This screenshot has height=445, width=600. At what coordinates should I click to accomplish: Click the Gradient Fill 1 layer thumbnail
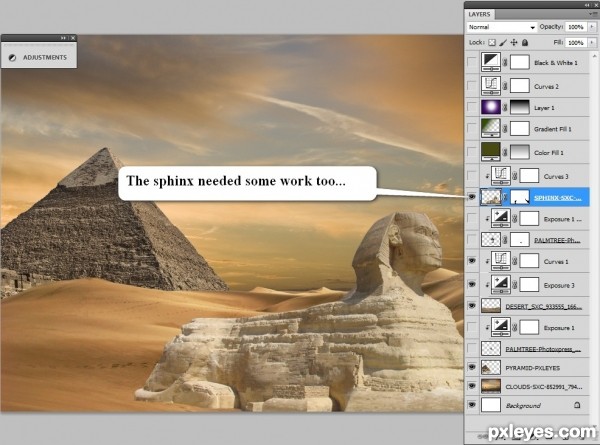point(491,129)
